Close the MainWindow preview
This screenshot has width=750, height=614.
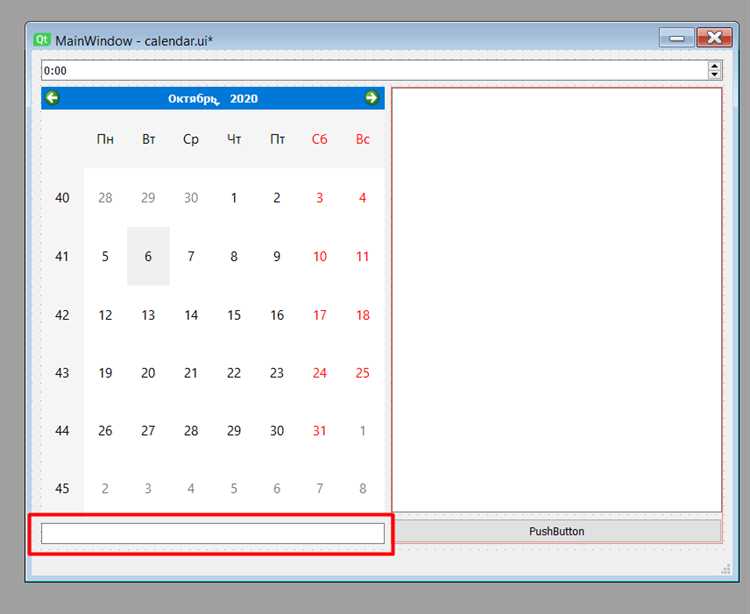[x=714, y=38]
